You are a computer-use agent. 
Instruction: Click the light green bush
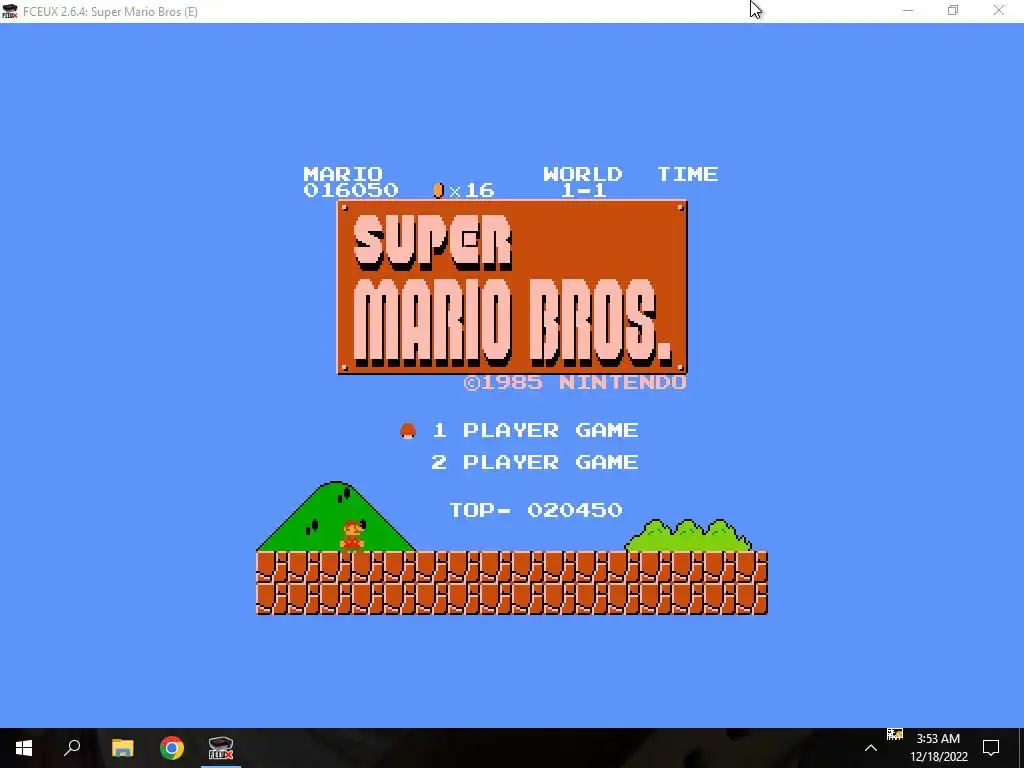pyautogui.click(x=688, y=536)
